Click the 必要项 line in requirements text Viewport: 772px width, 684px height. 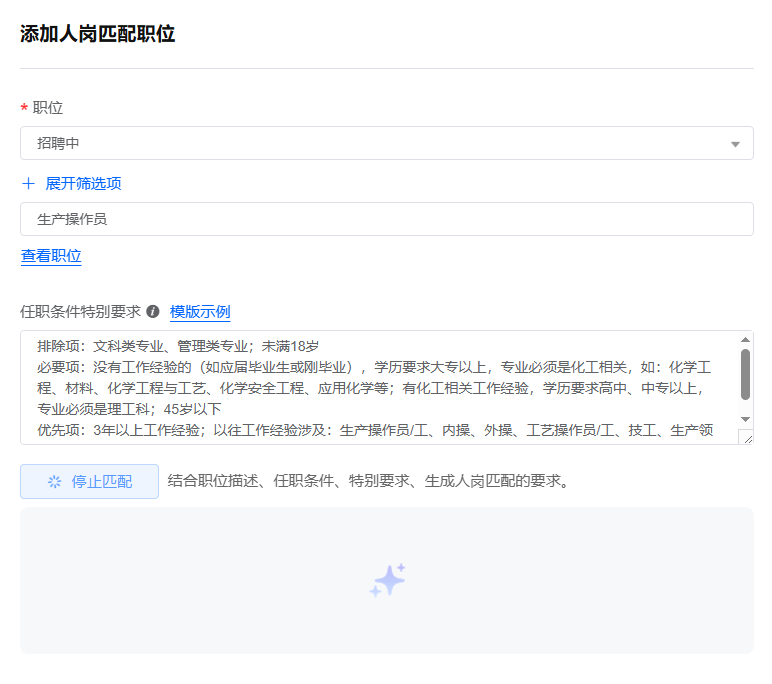[374, 388]
